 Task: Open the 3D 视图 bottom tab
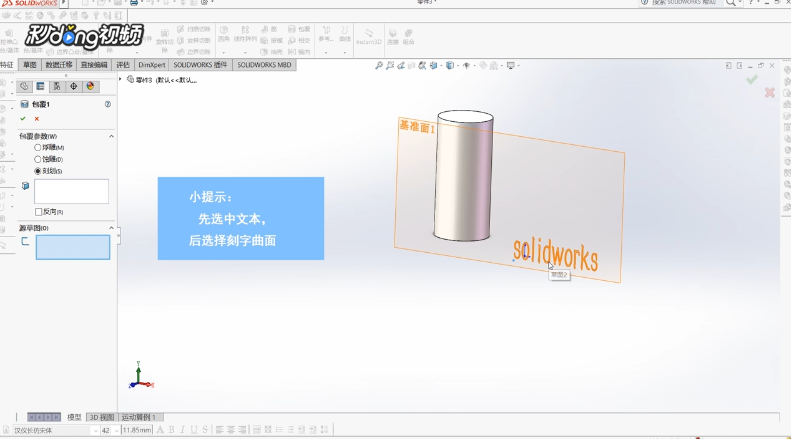(x=102, y=417)
